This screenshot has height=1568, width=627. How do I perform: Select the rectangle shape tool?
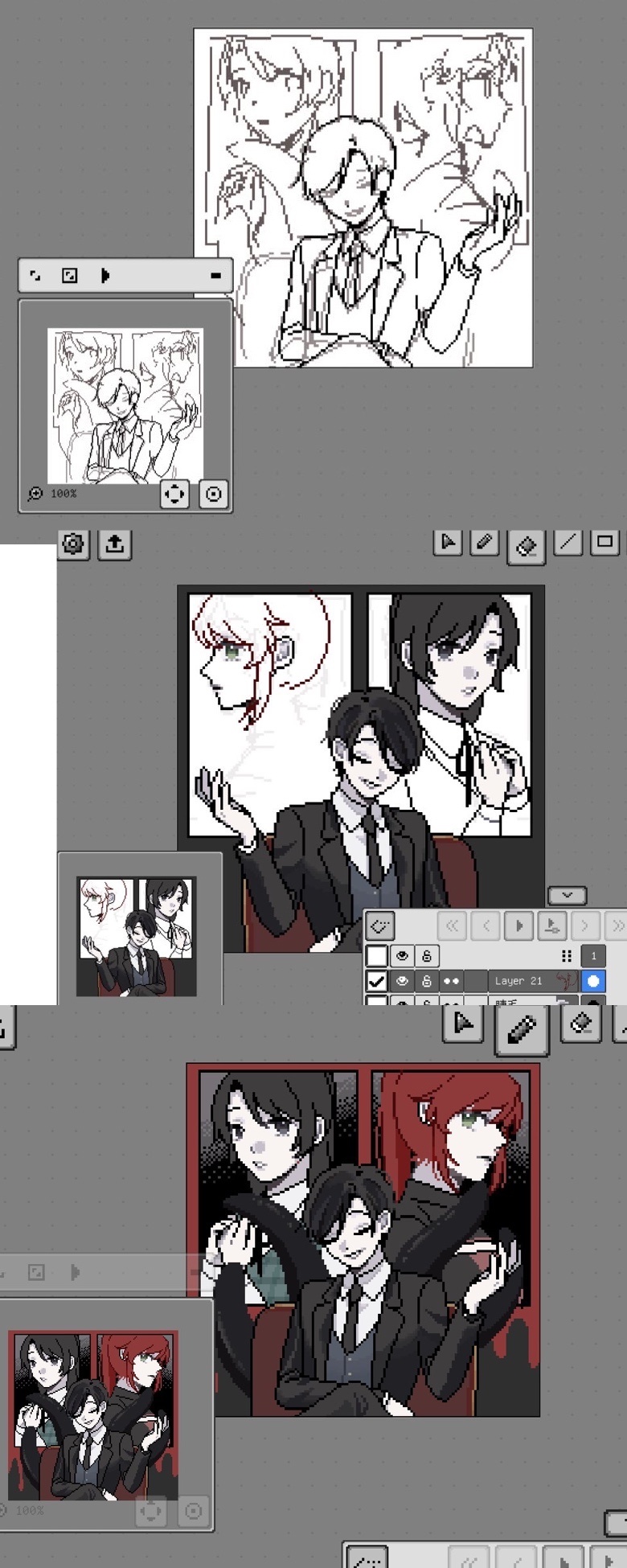605,542
